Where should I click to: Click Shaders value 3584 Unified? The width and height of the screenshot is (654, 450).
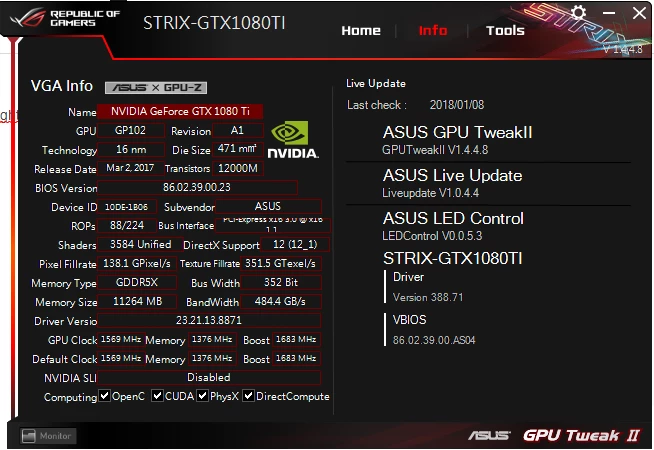141,244
